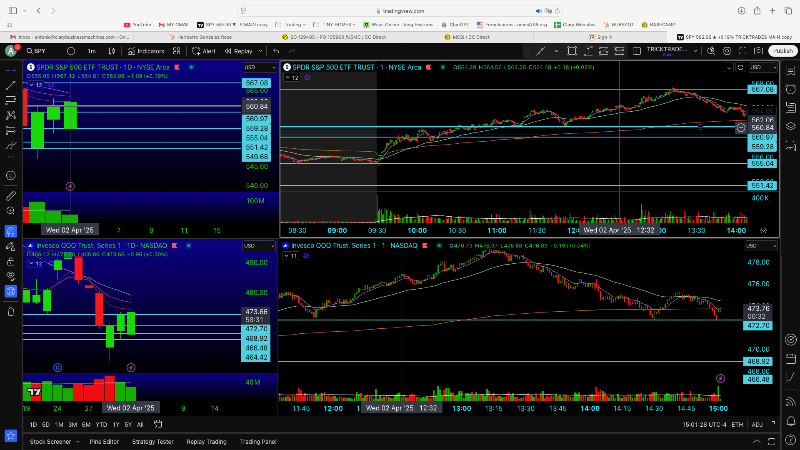Collapse the 11 indicators legend on the QQQ 1-minute chart
800x450 pixels.
click(291, 256)
